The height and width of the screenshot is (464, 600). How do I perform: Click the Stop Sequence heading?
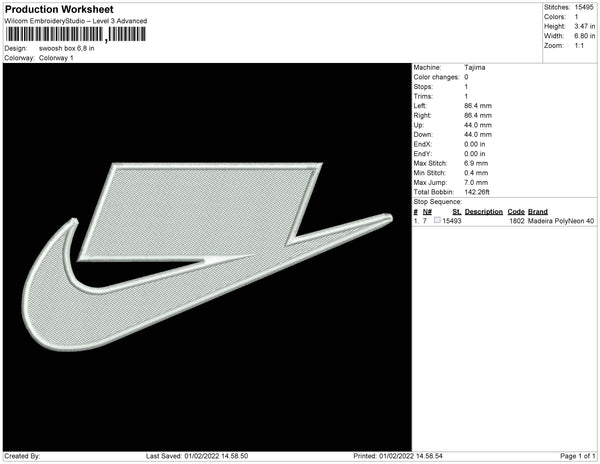[x=438, y=202]
